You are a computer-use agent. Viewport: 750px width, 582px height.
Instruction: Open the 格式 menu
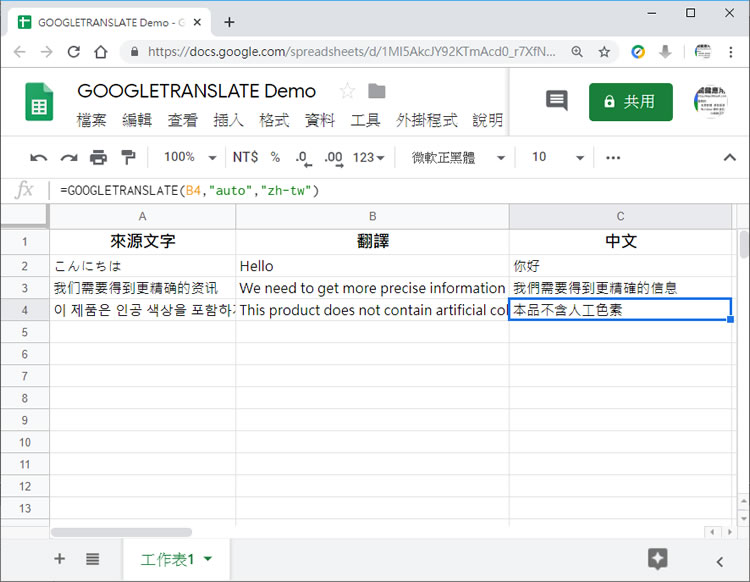point(274,120)
